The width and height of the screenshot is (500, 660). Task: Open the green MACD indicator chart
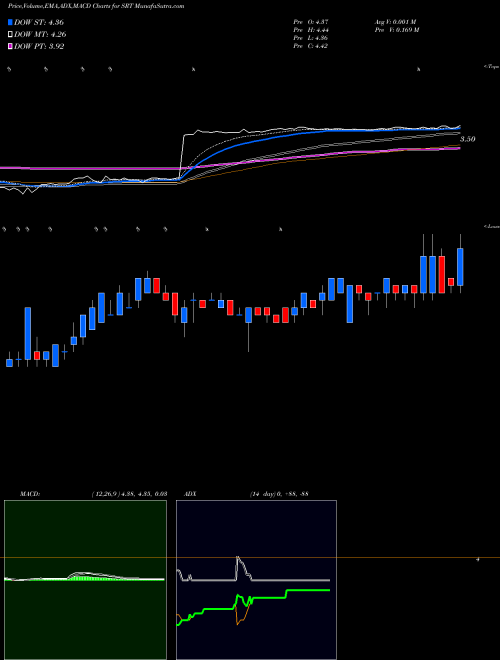pos(85,580)
